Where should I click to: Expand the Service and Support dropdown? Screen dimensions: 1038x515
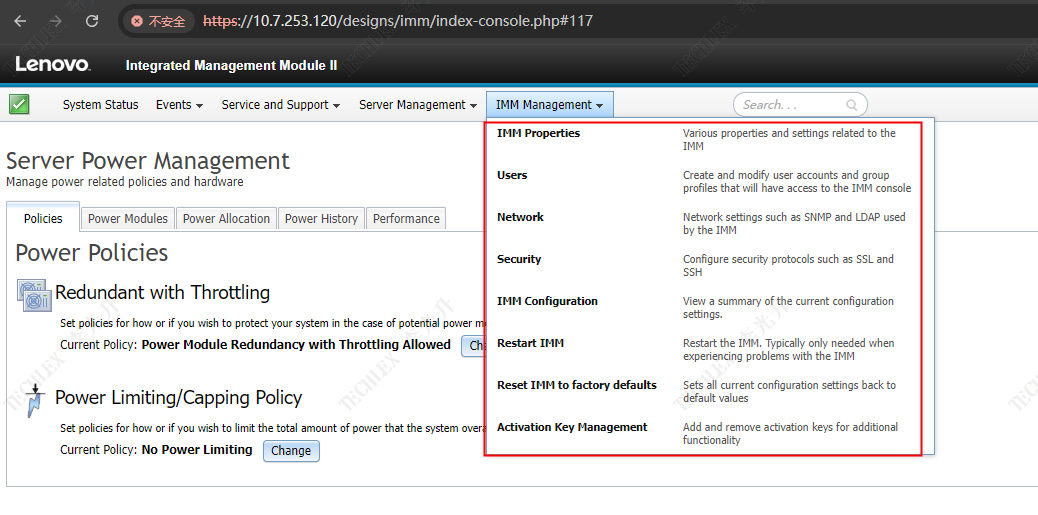pyautogui.click(x=281, y=105)
